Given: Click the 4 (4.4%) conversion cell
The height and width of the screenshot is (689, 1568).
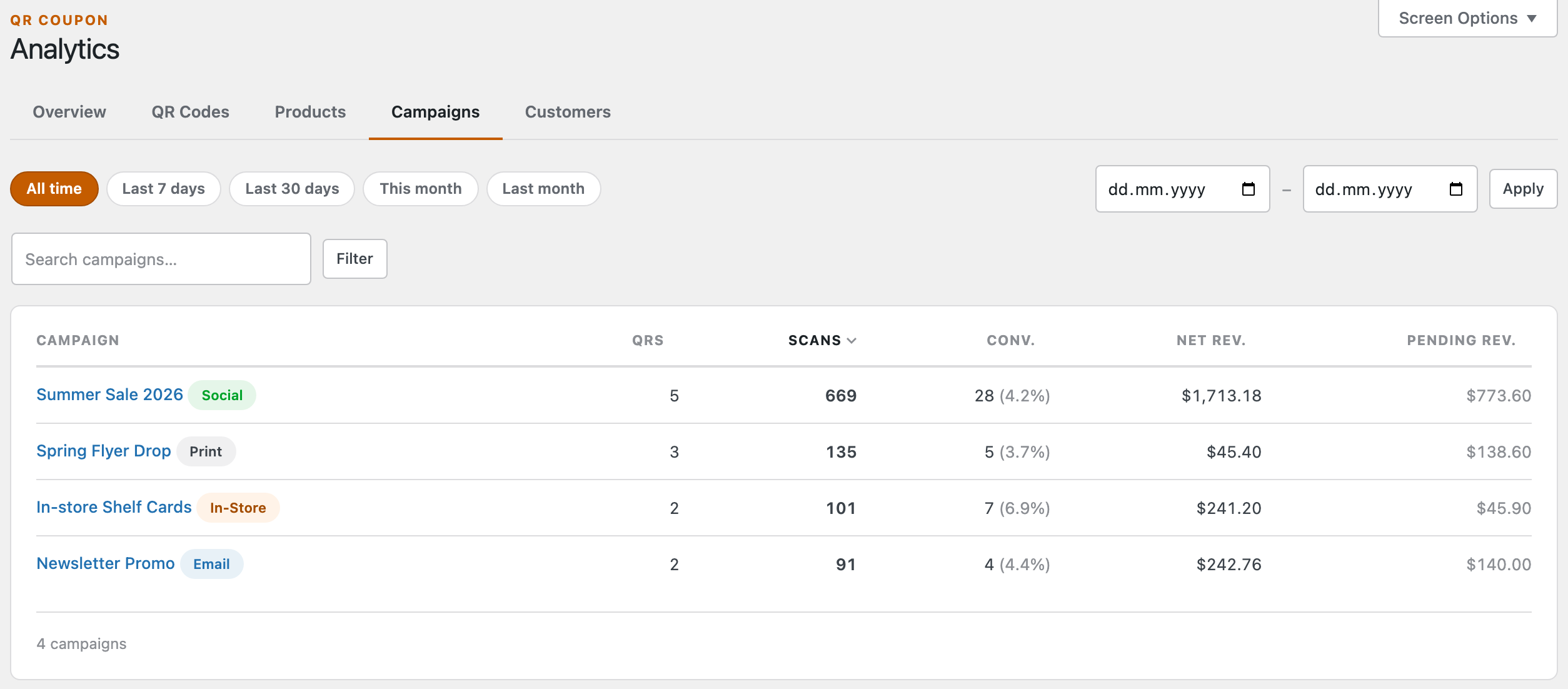Looking at the screenshot, I should [1017, 564].
